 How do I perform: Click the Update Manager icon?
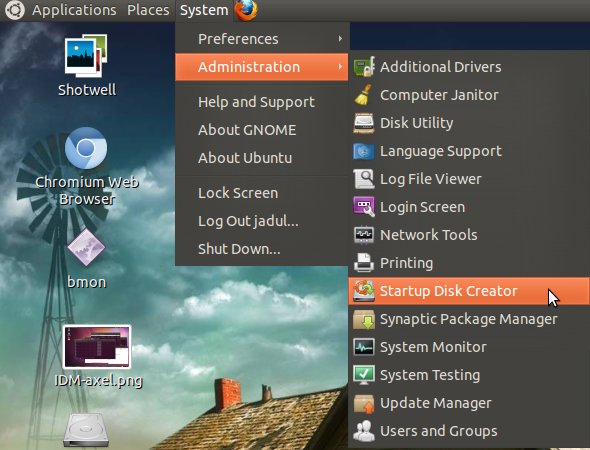364,403
